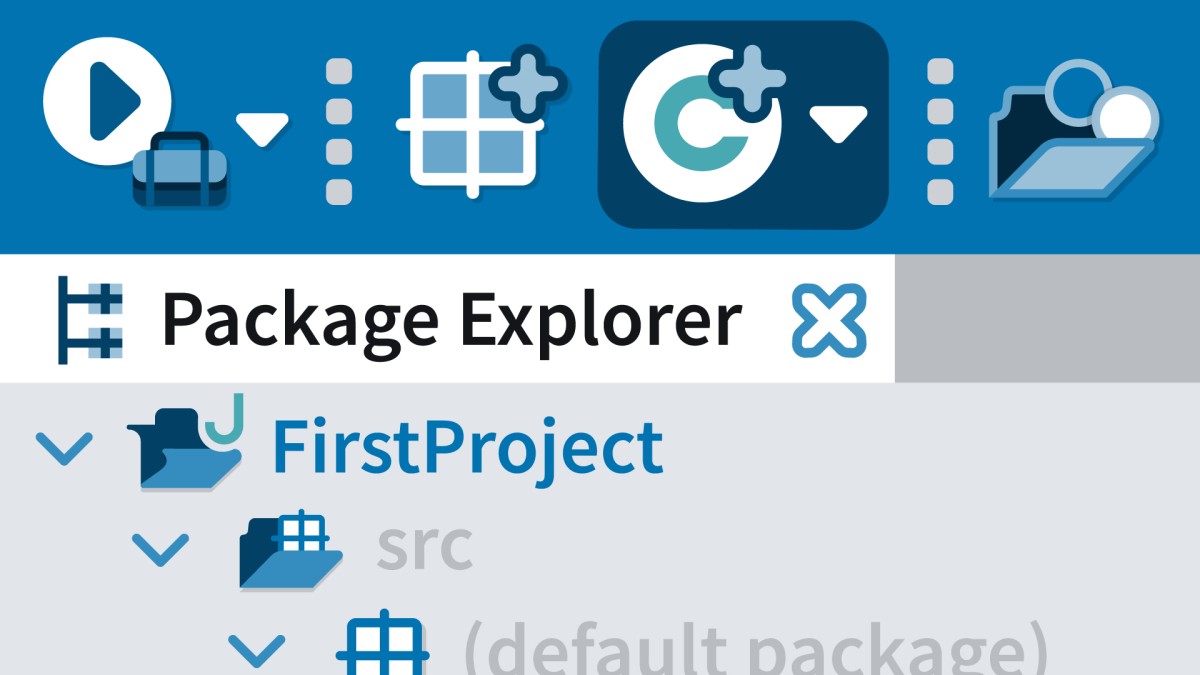Select the FirstProject label
1200x675 pixels.
pyautogui.click(x=468, y=447)
